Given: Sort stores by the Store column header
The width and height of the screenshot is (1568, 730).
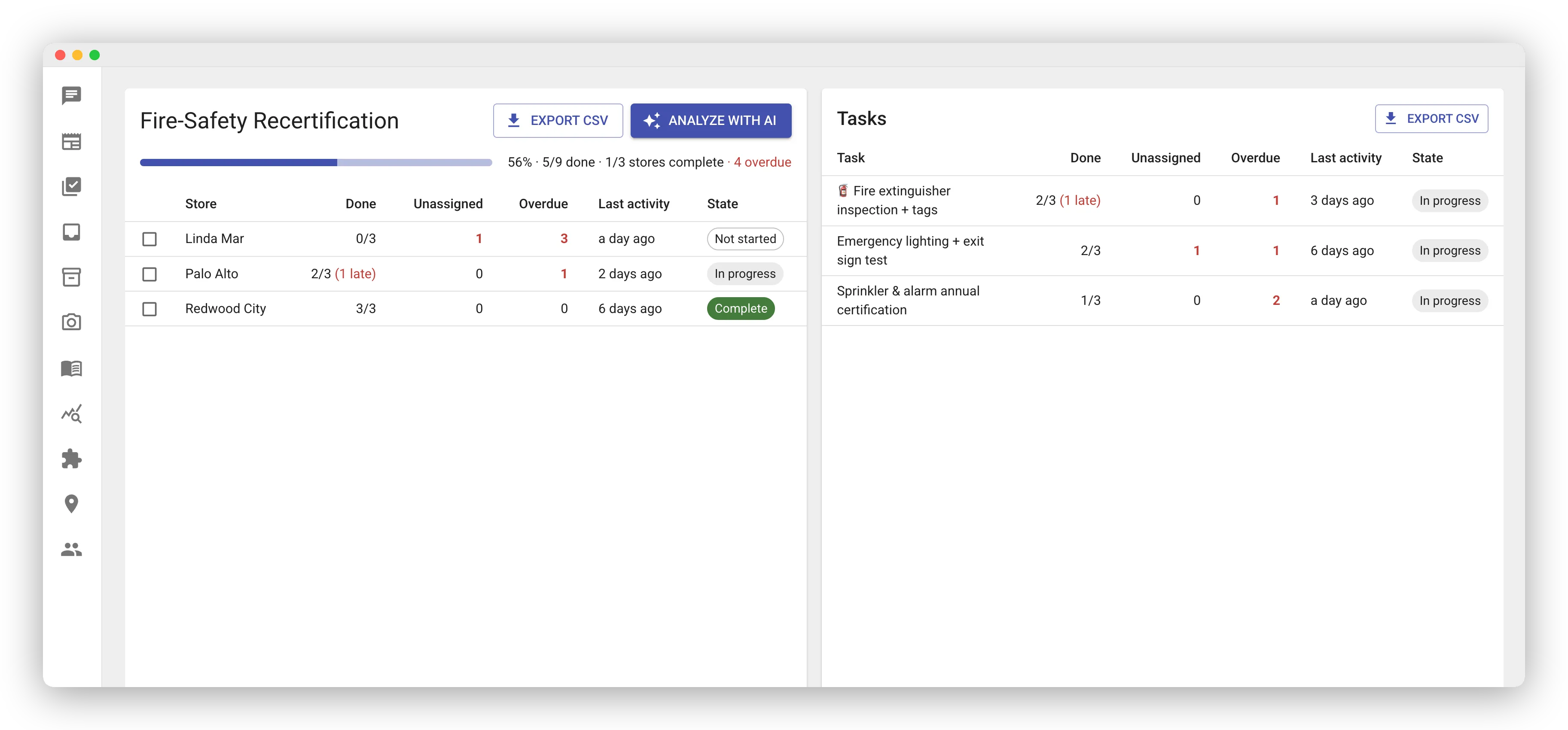Looking at the screenshot, I should [x=201, y=204].
